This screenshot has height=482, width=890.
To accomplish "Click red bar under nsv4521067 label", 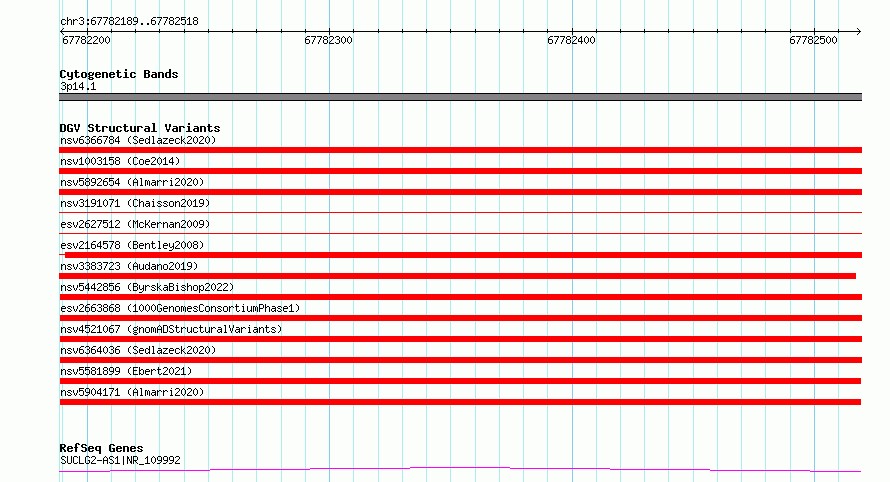I will pyautogui.click(x=460, y=339).
